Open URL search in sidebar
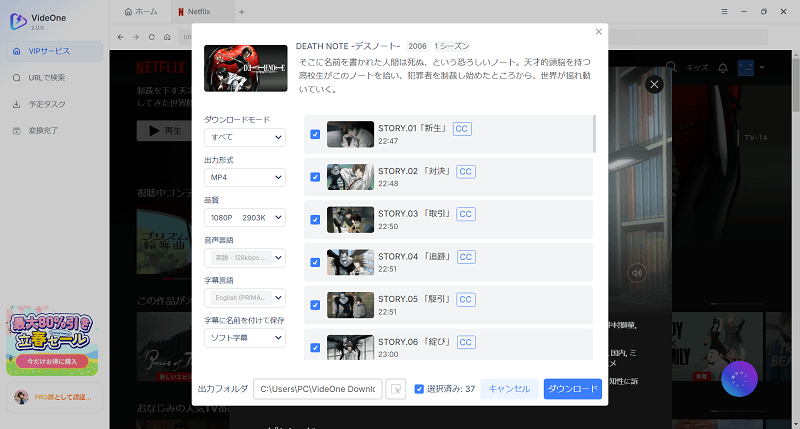800x429 pixels. pyautogui.click(x=52, y=77)
